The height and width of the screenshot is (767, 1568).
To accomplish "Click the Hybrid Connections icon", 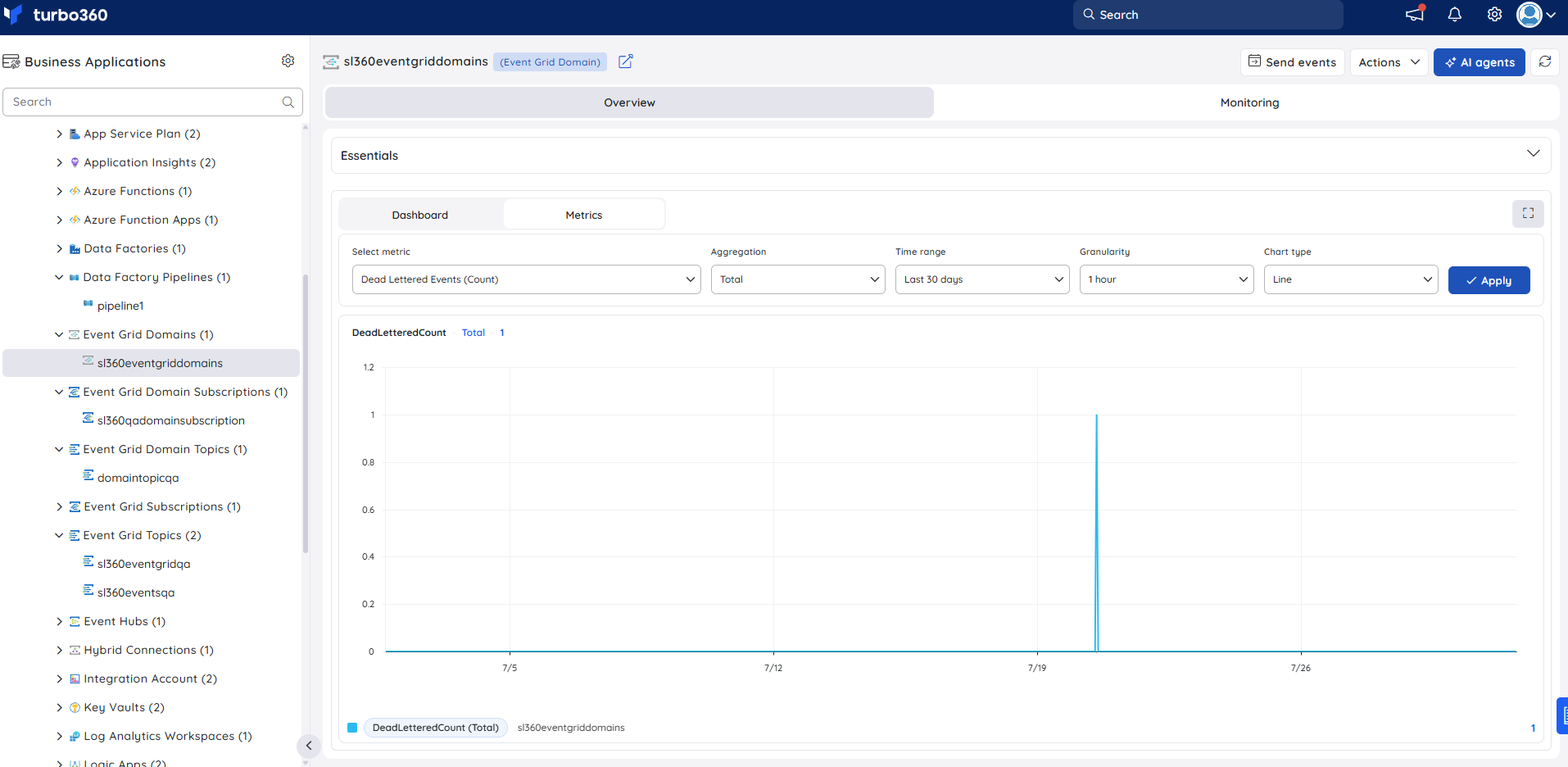I will 75,650.
